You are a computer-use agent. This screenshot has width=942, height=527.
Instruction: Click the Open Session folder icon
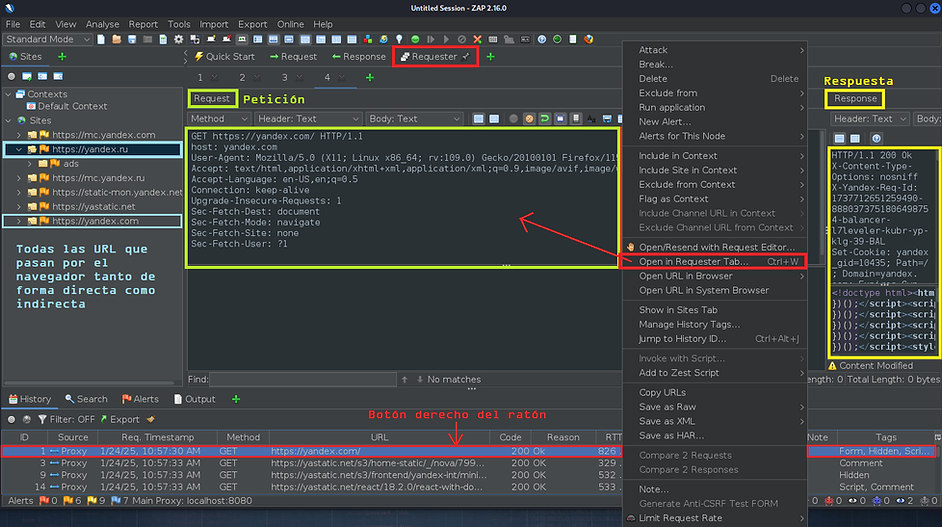click(117, 40)
